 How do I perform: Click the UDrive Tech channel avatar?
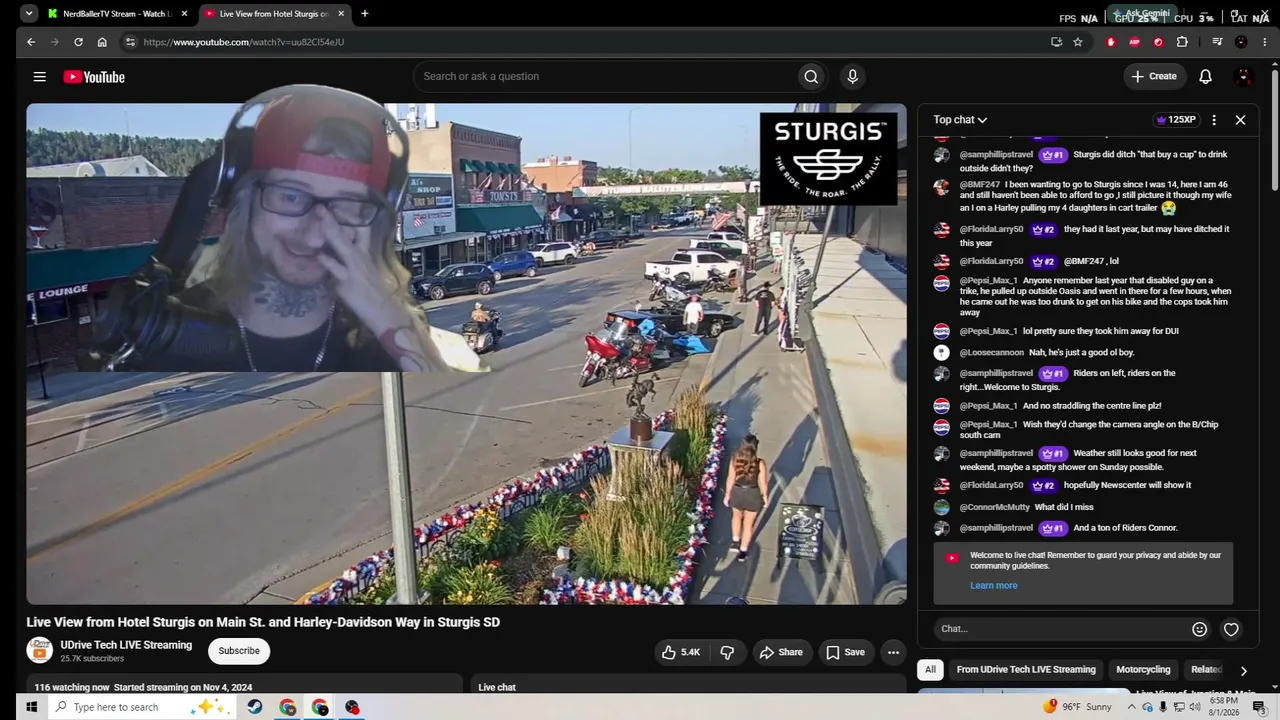(40, 650)
